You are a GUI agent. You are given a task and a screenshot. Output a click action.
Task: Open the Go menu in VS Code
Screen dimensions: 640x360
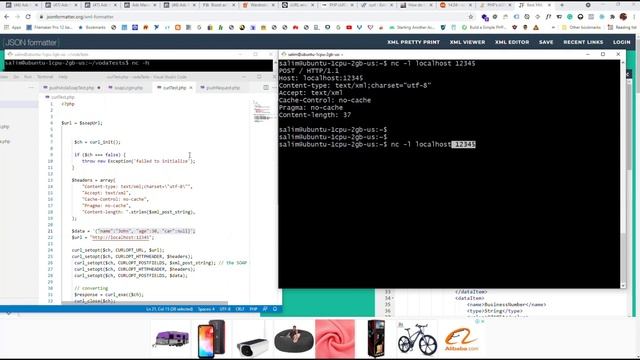(x=16, y=77)
